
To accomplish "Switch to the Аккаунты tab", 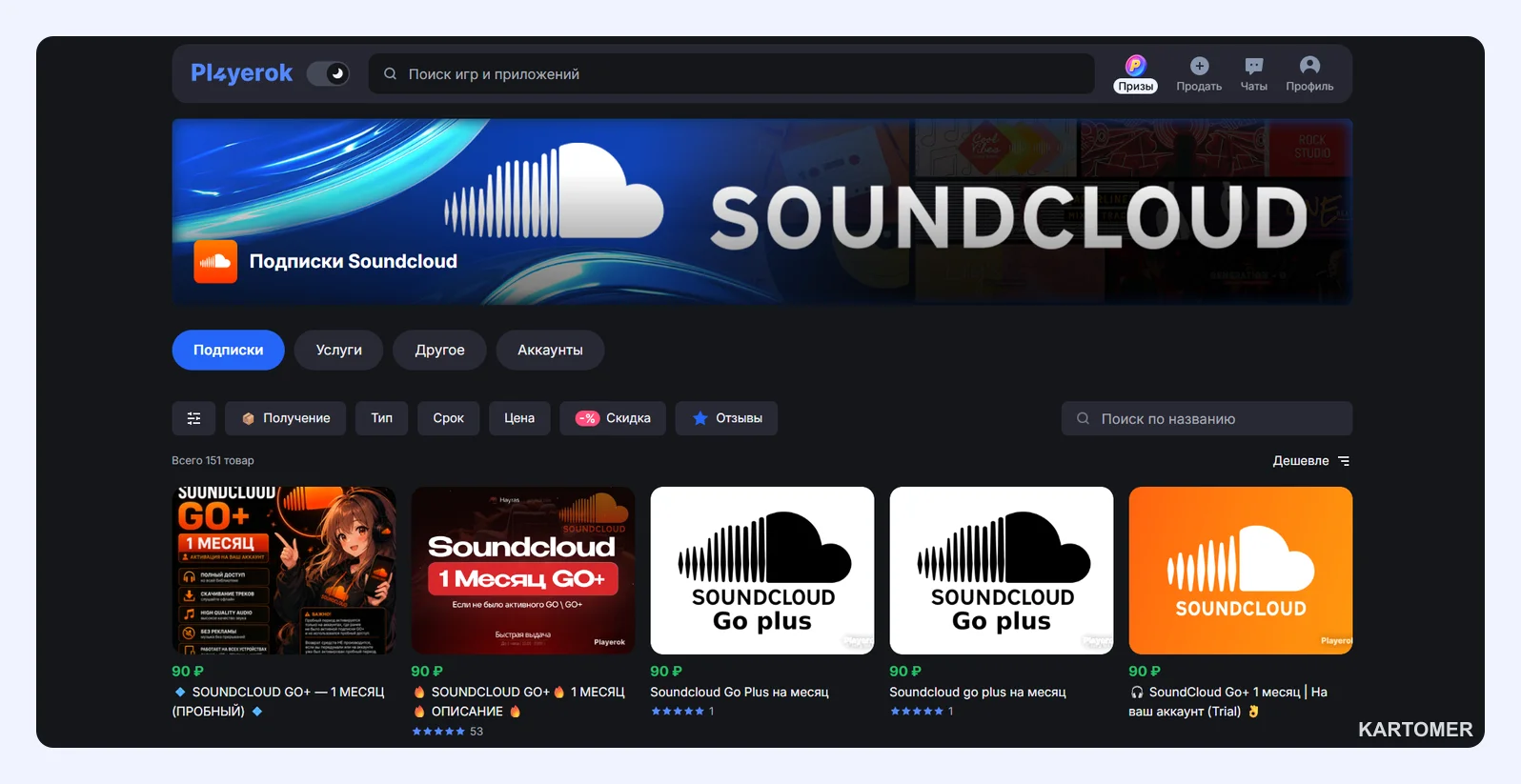I will click(550, 350).
